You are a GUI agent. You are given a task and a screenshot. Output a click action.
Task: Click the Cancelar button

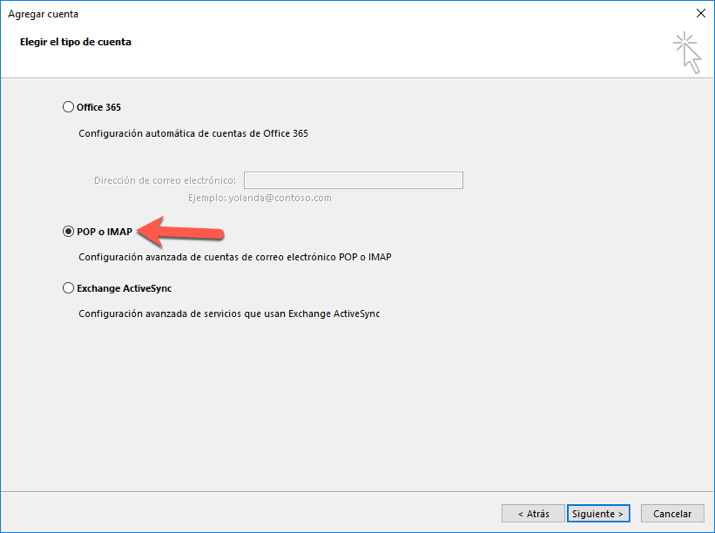coord(672,514)
